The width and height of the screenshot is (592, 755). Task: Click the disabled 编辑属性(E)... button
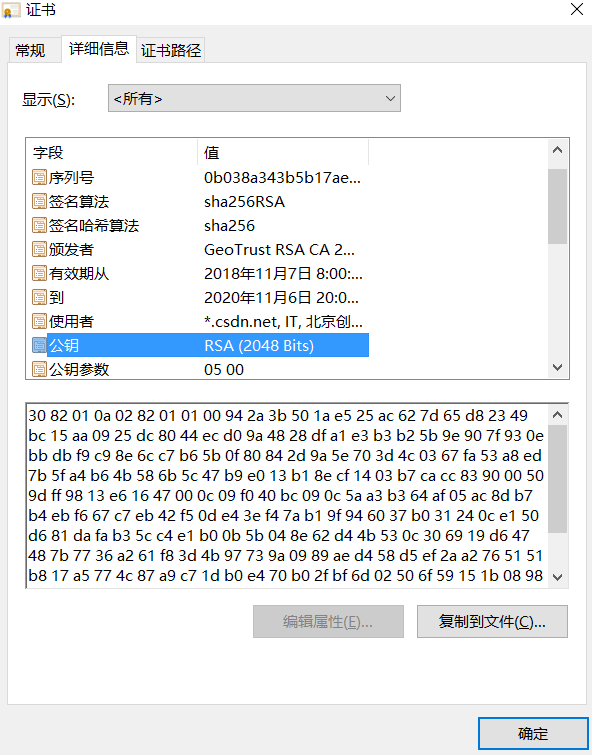pos(328,622)
